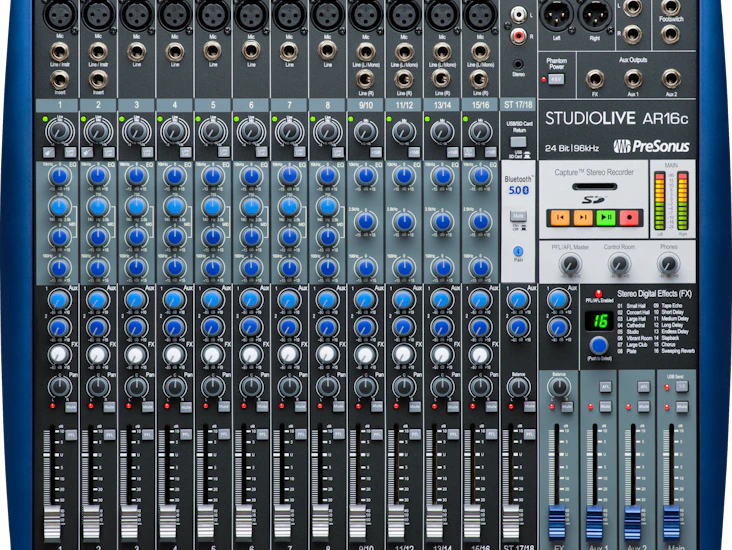The width and height of the screenshot is (732, 550).
Task: Enable the guitar instrument switch on channel 1
Action: tap(49, 152)
